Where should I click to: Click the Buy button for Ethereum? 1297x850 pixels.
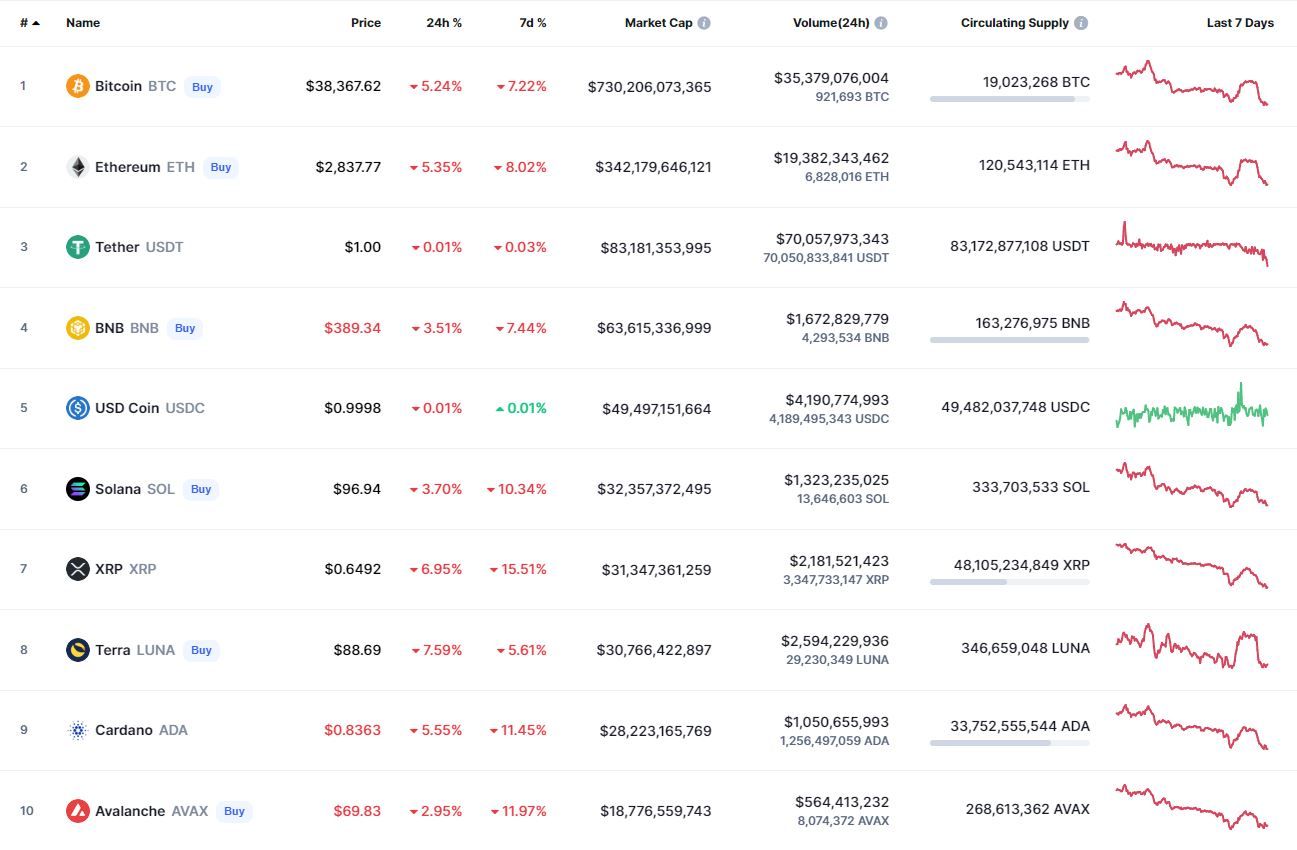pos(221,167)
